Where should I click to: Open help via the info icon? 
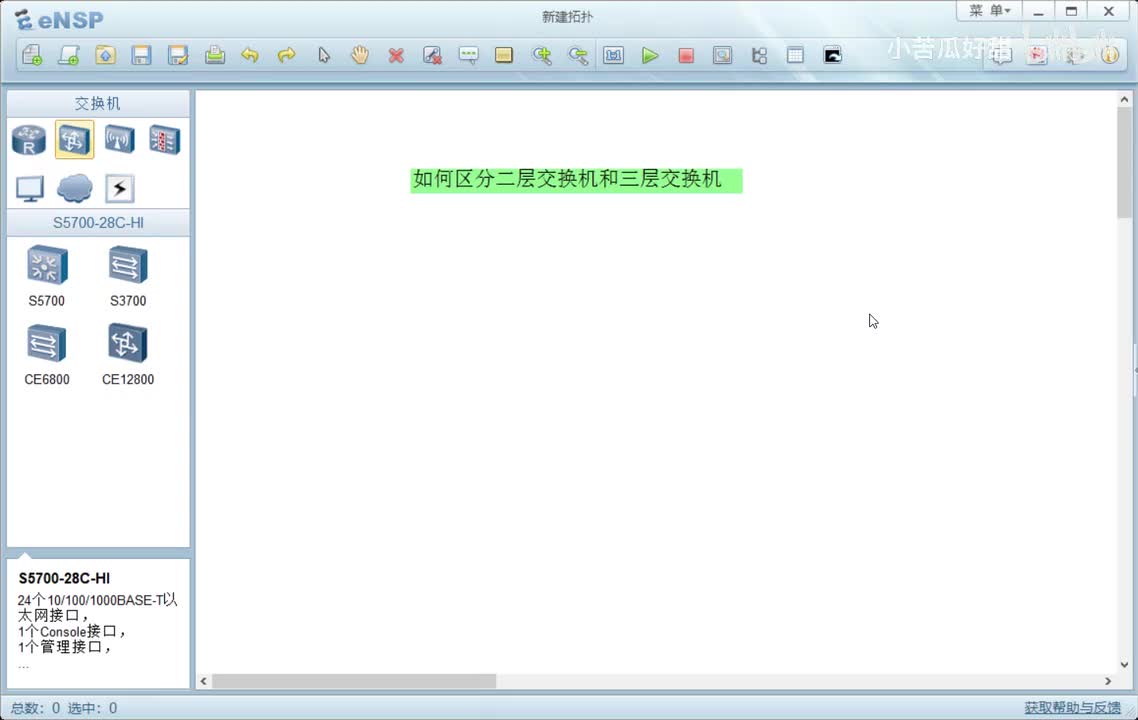tap(1110, 55)
